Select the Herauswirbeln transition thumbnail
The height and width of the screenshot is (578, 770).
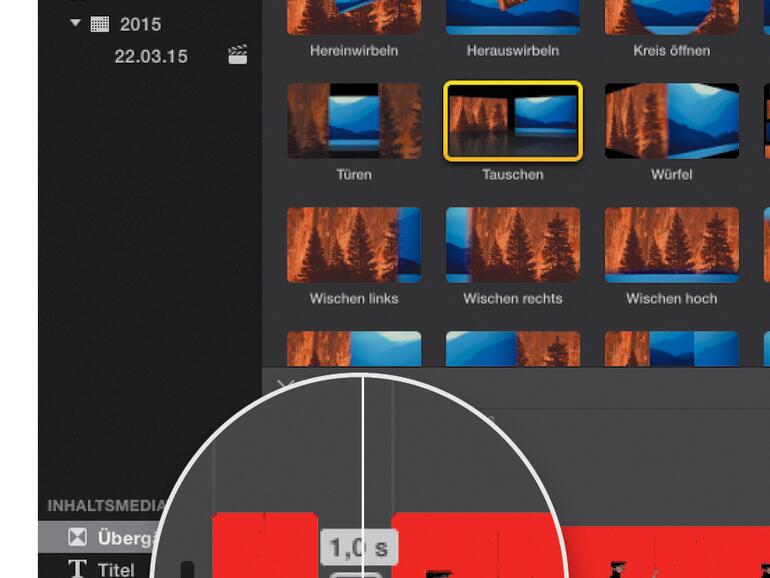(x=513, y=17)
